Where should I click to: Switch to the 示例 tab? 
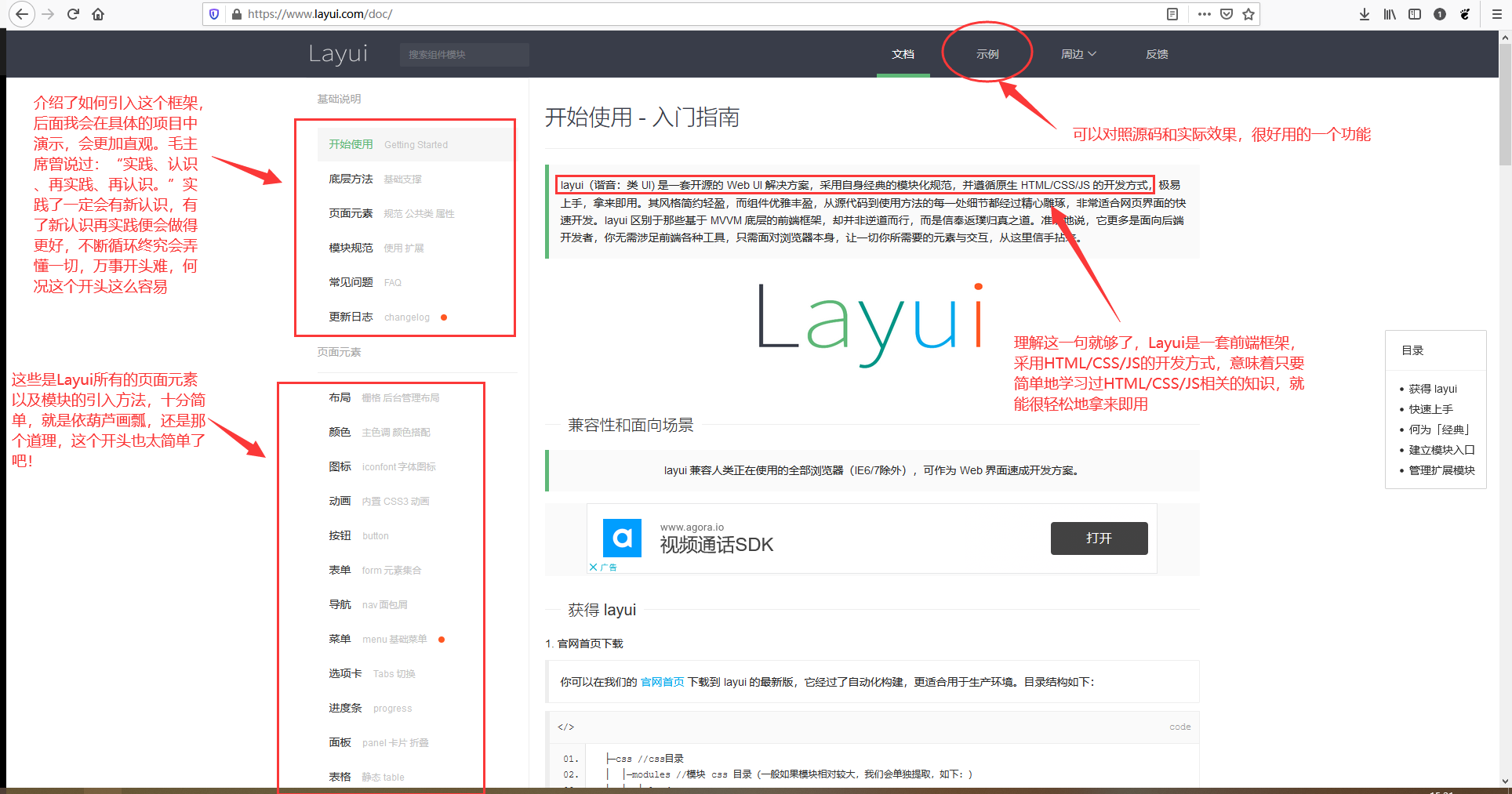point(987,53)
